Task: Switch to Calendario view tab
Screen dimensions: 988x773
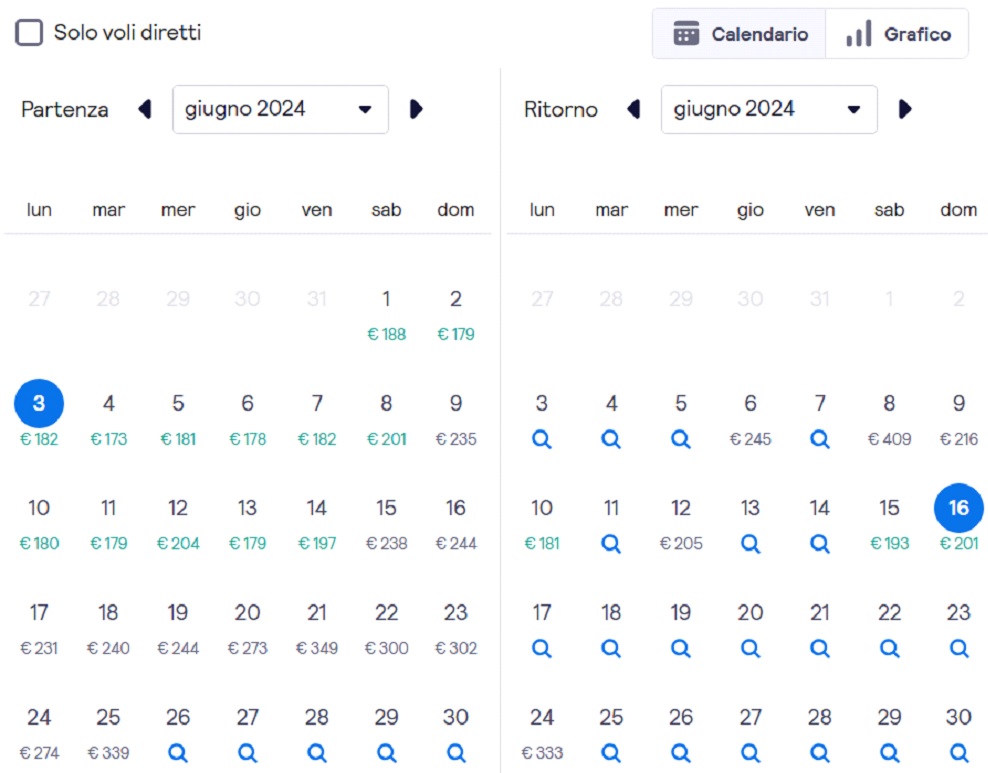Action: (x=740, y=34)
